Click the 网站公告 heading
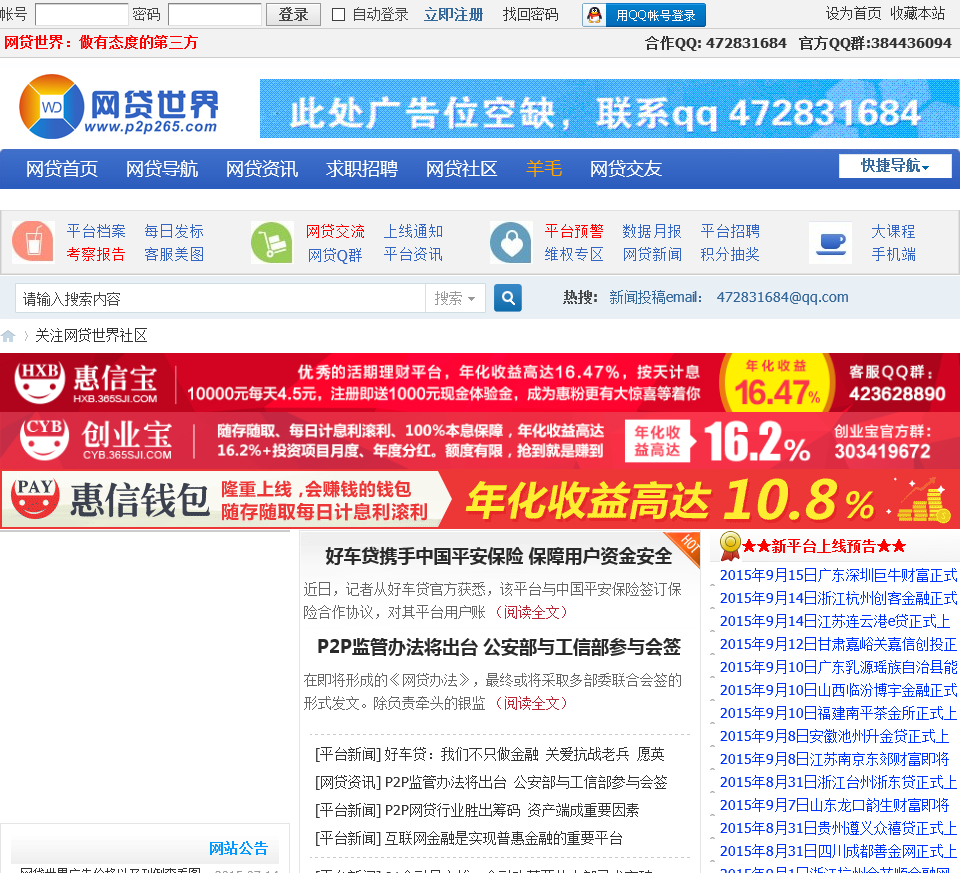Image resolution: width=960 pixels, height=873 pixels. coord(239,849)
